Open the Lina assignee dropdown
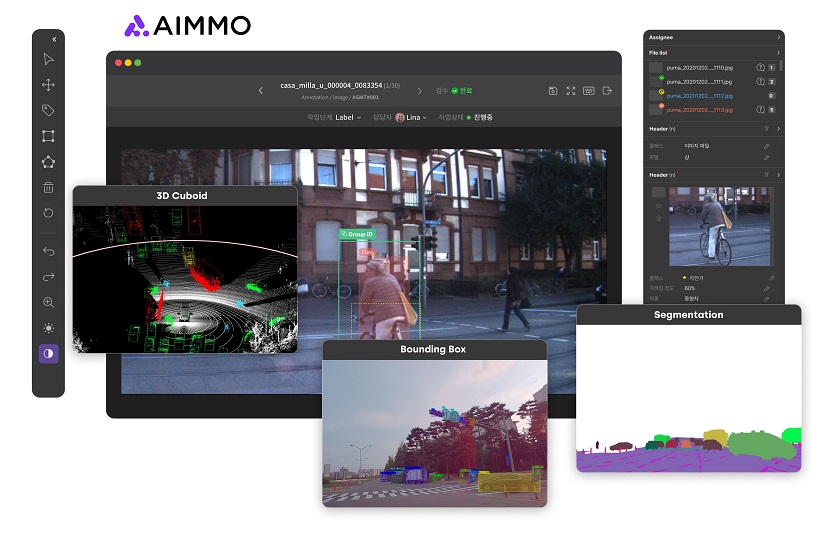This screenshot has width=835, height=534. pyautogui.click(x=411, y=118)
